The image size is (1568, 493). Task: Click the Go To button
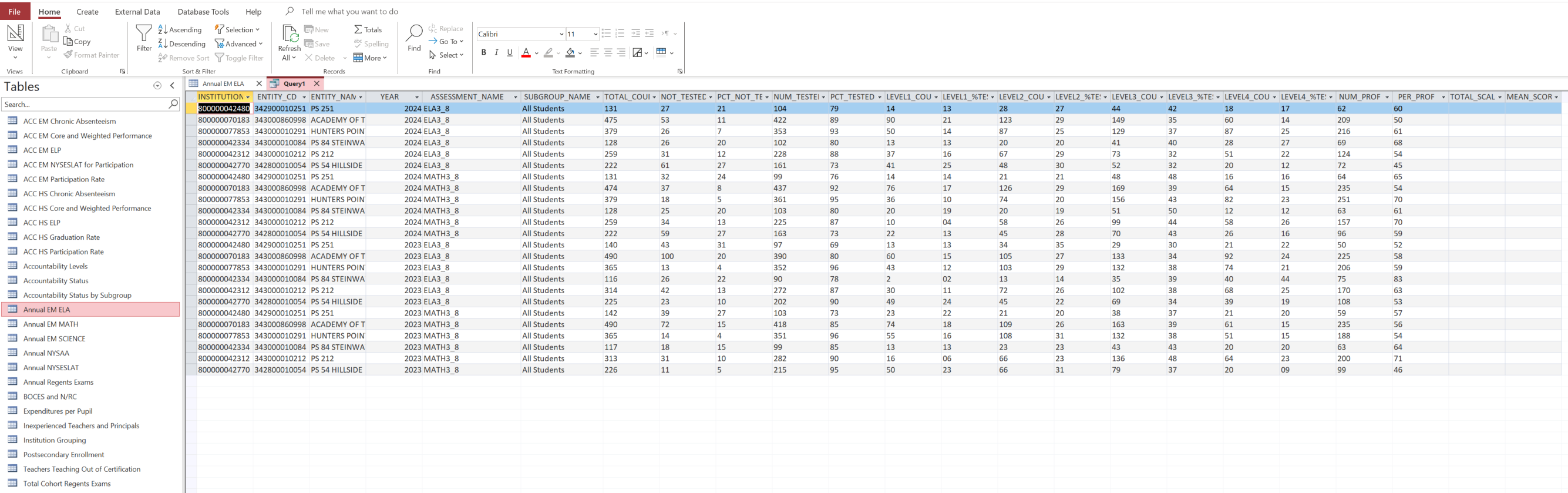(446, 42)
